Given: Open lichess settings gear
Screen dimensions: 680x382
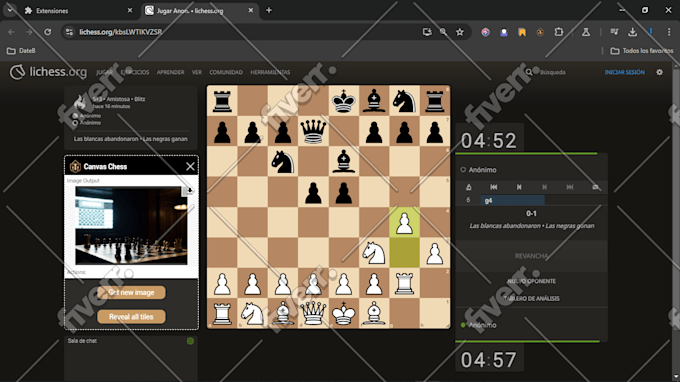Looking at the screenshot, I should 659,72.
